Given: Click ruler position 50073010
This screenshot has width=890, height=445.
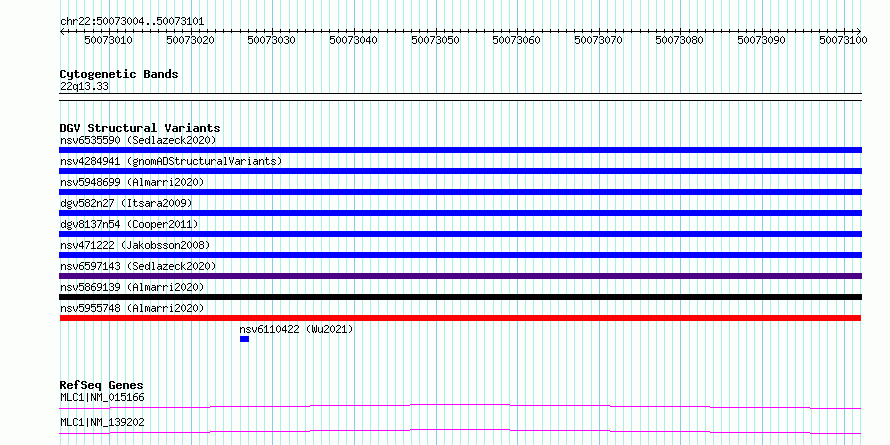Looking at the screenshot, I should 109,40.
